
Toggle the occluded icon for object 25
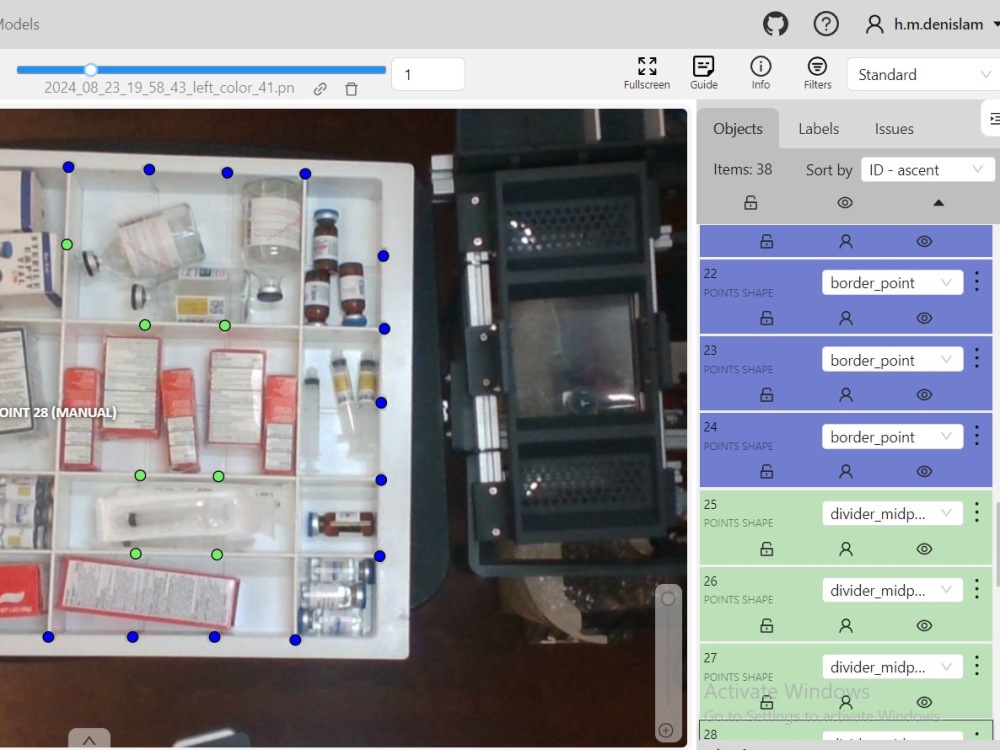(x=846, y=548)
